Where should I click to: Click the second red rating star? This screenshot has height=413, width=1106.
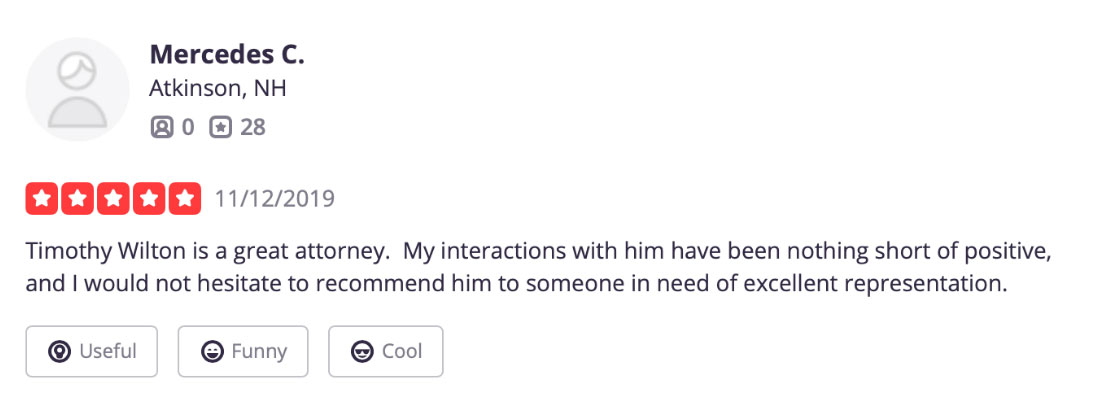(x=78, y=199)
